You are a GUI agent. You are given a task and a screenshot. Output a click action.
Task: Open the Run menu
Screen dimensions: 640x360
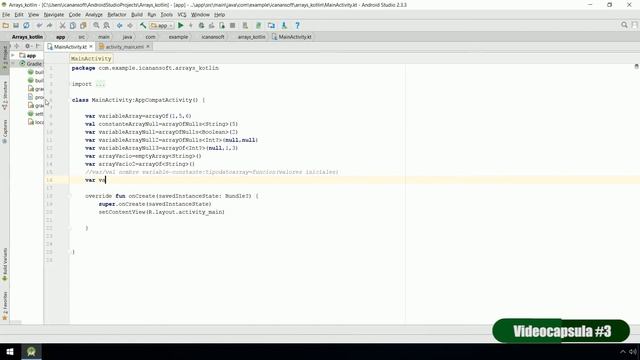pos(152,15)
